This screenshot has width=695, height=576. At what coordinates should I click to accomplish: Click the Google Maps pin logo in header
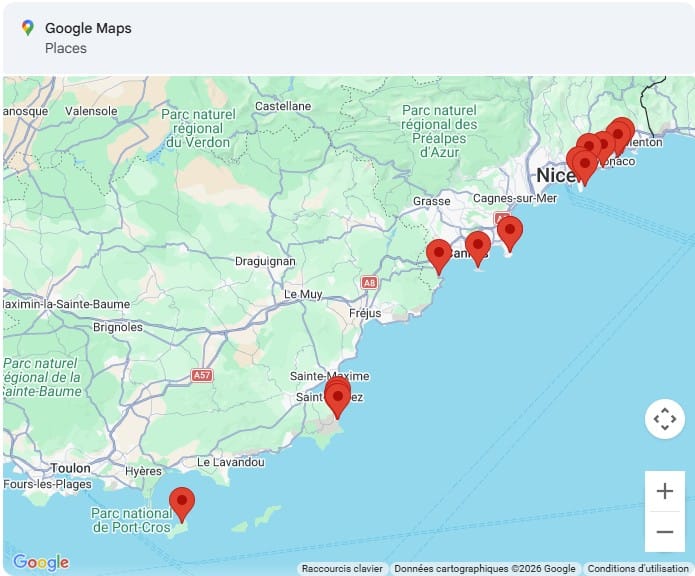27,28
